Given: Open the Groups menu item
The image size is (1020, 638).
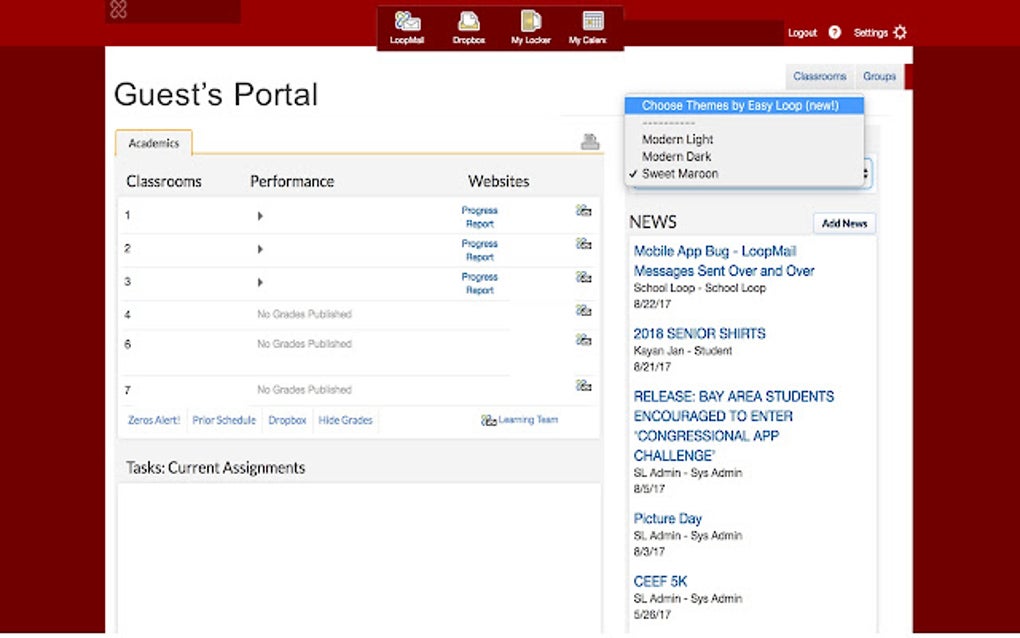Looking at the screenshot, I should [879, 76].
